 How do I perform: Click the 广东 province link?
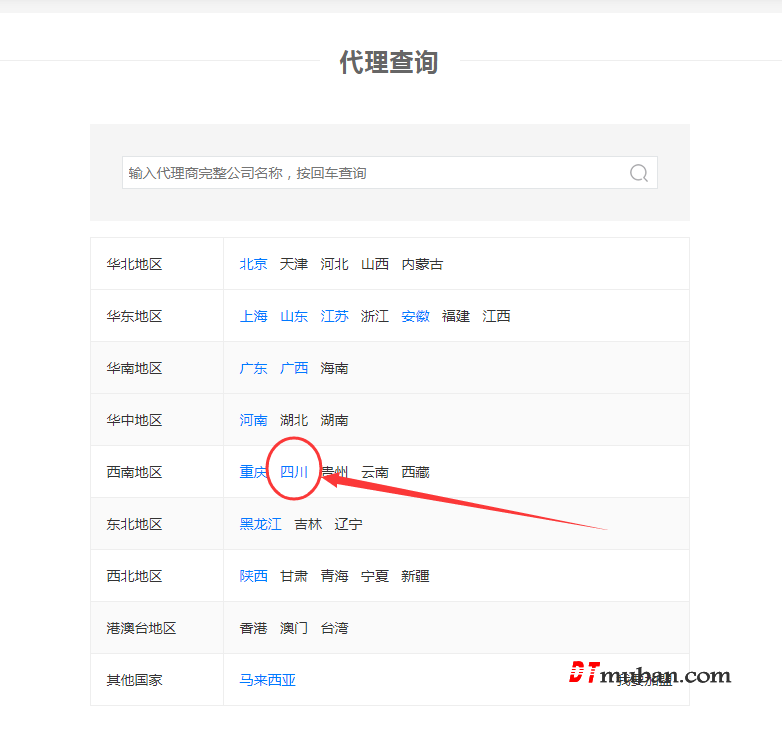point(253,368)
